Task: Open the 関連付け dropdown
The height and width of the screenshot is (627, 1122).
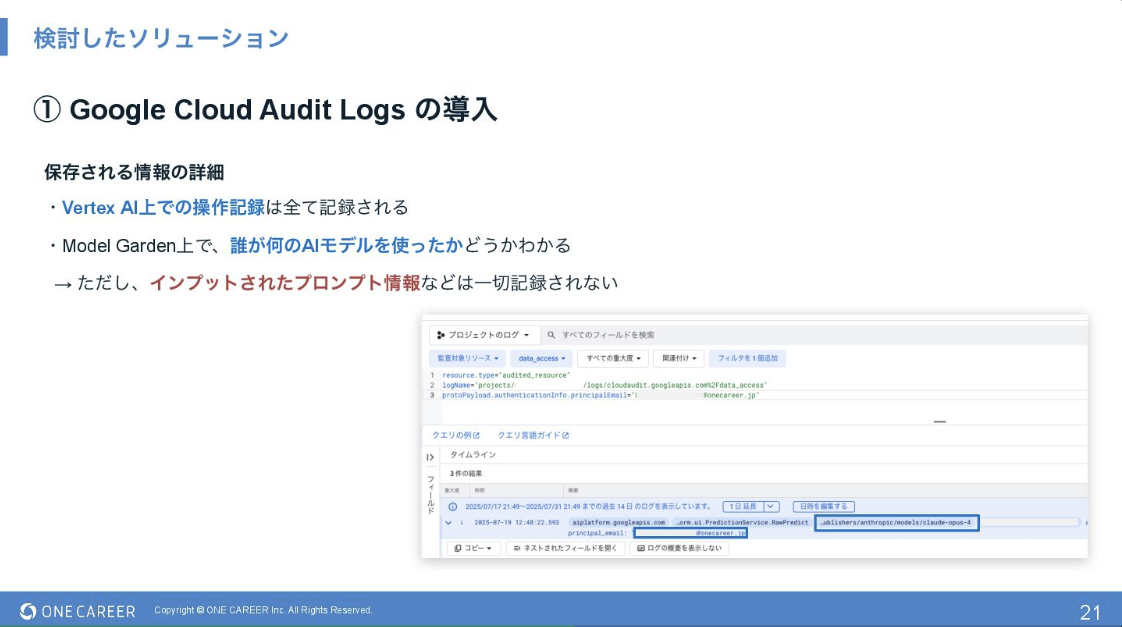Action: click(680, 358)
